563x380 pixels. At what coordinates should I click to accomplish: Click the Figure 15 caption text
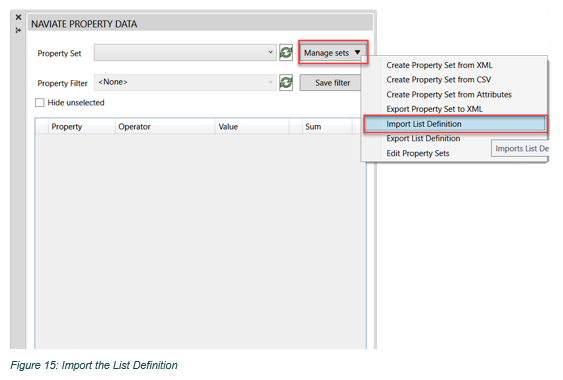pos(94,365)
